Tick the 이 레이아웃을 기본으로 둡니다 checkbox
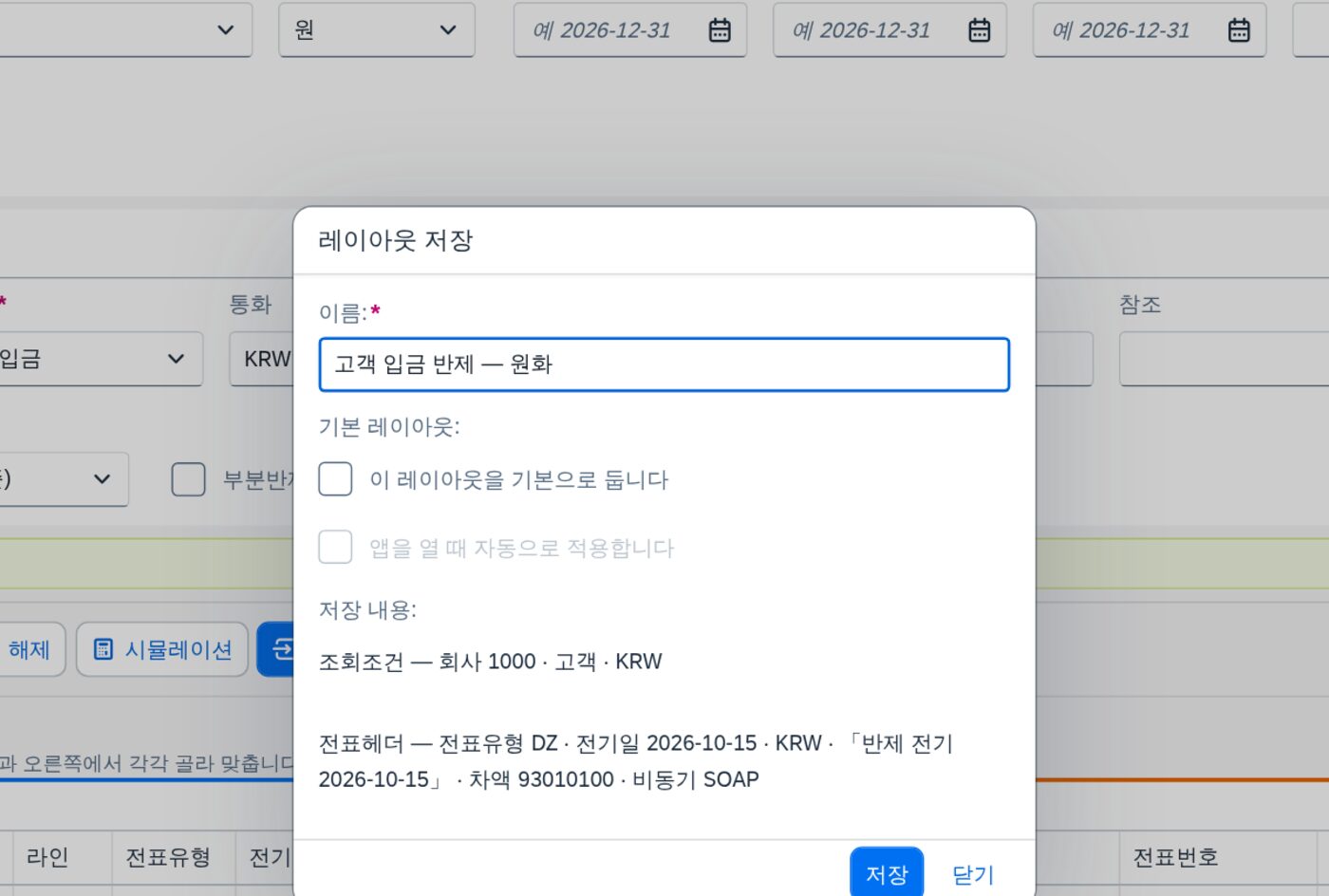This screenshot has width=1329, height=896. pos(335,479)
